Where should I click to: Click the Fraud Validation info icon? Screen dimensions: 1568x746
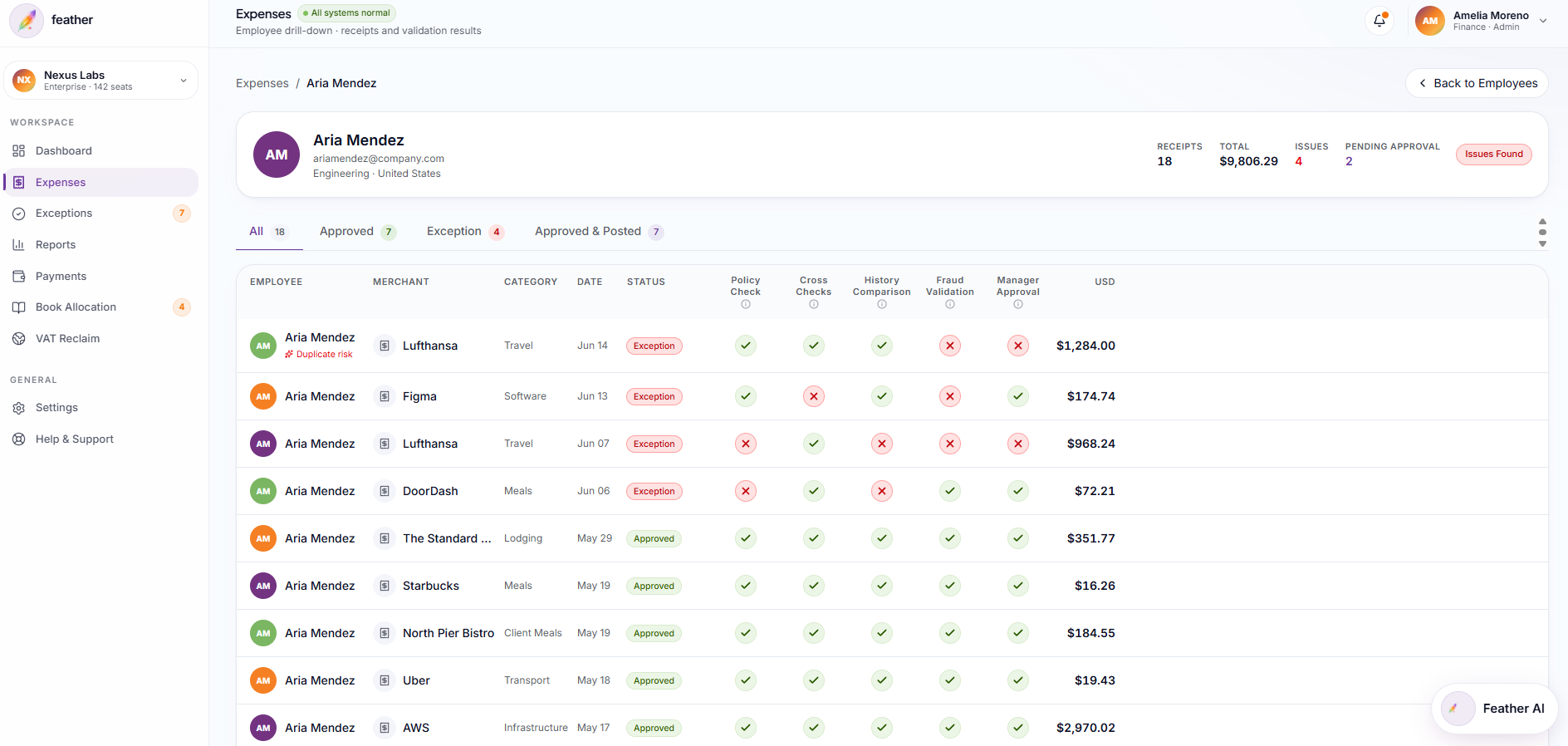[x=950, y=304]
